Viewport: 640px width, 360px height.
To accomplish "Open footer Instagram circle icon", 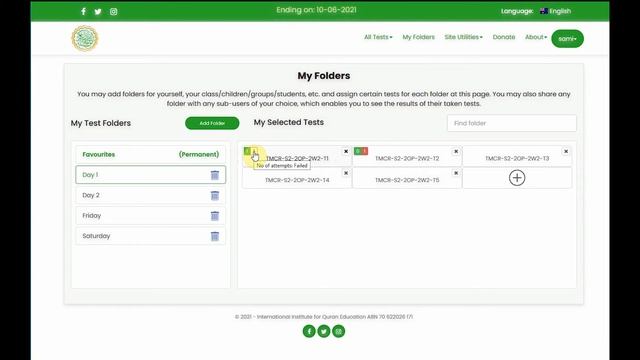I will click(x=338, y=331).
